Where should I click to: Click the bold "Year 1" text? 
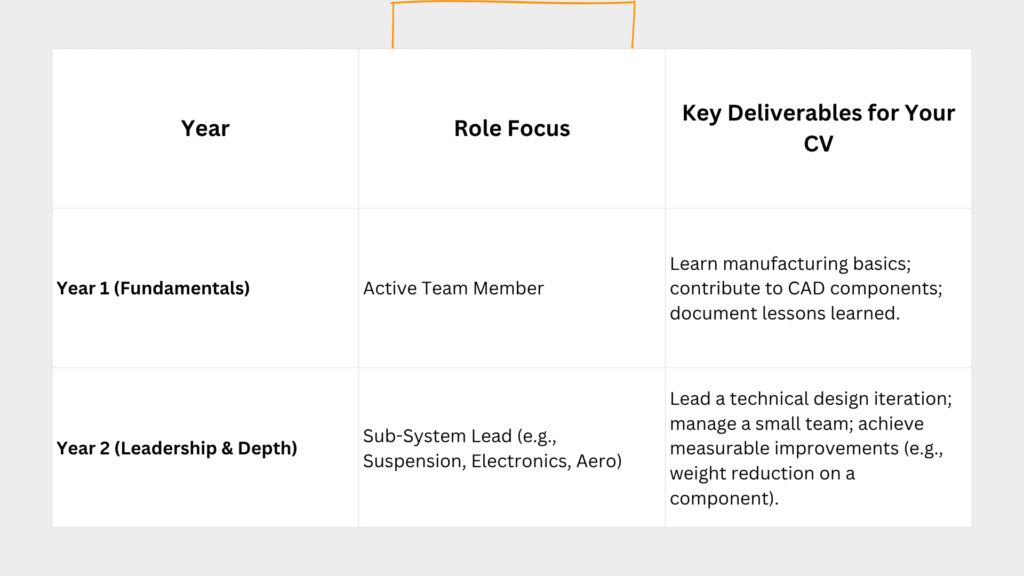[83, 288]
